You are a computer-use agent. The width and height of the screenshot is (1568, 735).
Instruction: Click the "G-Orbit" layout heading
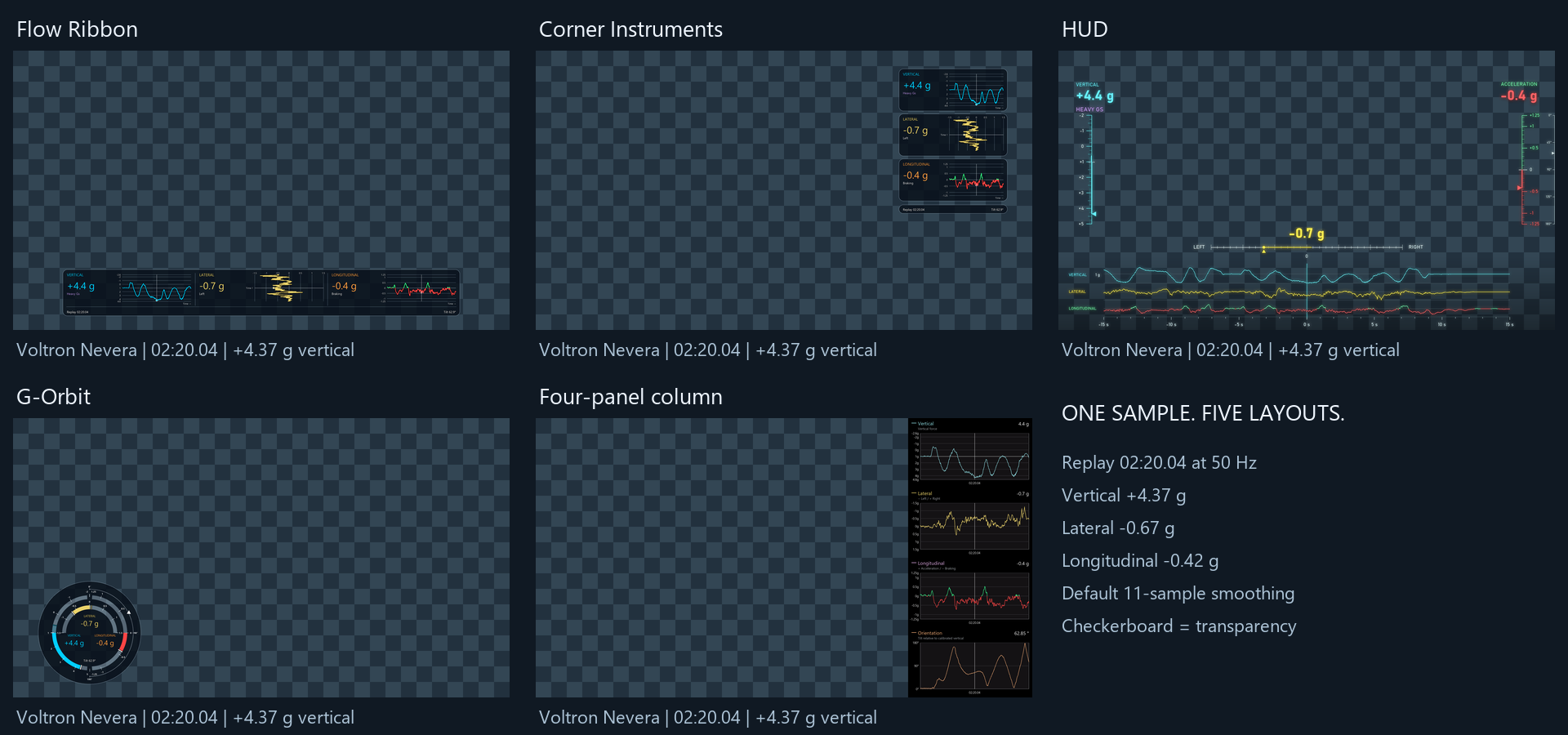click(x=53, y=397)
